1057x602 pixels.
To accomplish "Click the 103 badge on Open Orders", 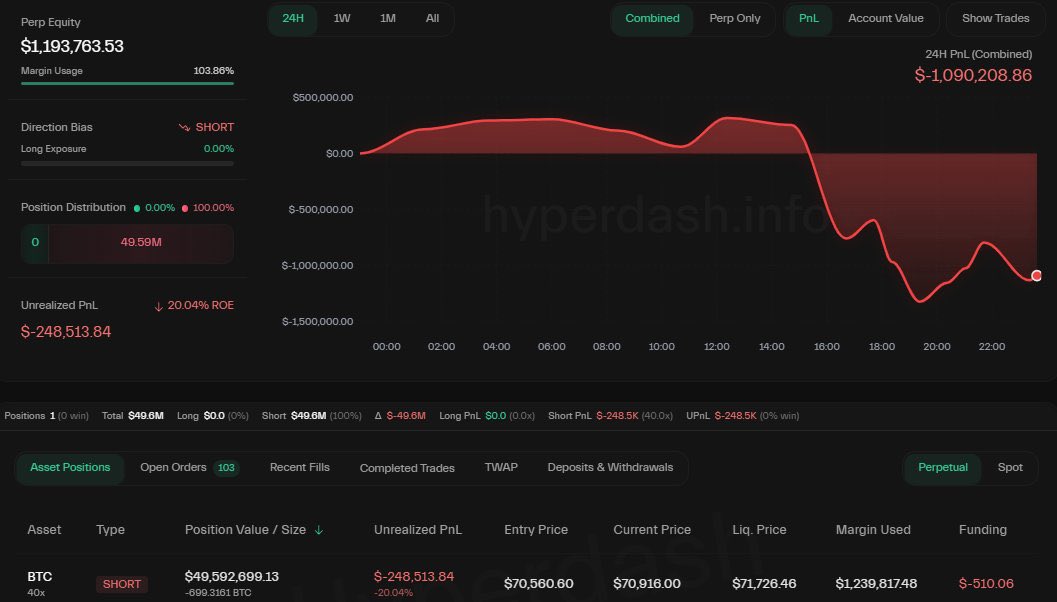I will pos(226,468).
